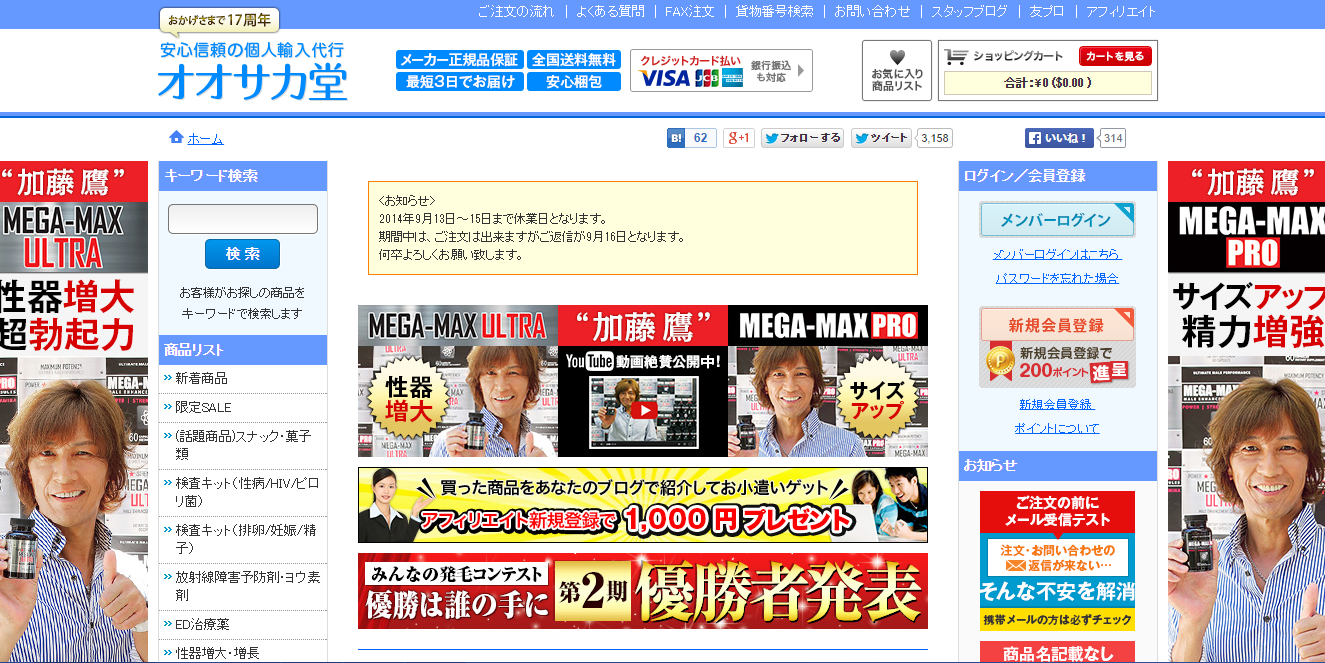This screenshot has height=663, width=1325.
Task: Click the Facebook like count 314
Action: [1113, 138]
